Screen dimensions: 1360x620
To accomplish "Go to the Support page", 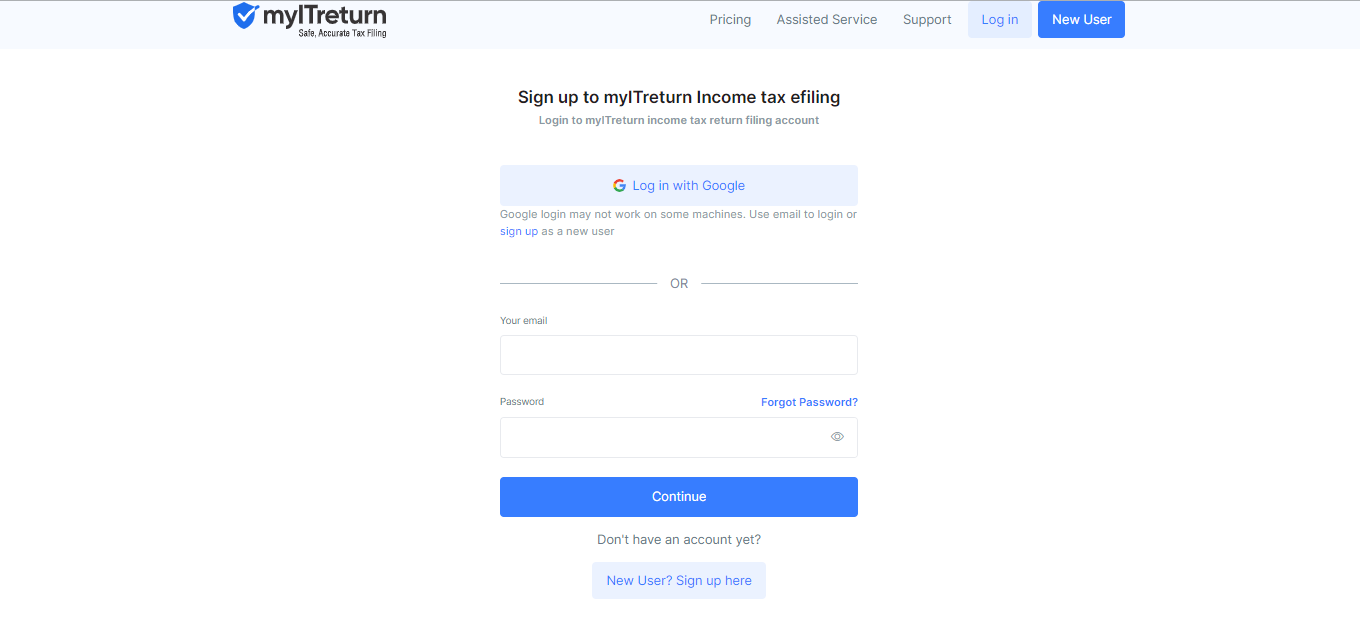I will coord(927,20).
